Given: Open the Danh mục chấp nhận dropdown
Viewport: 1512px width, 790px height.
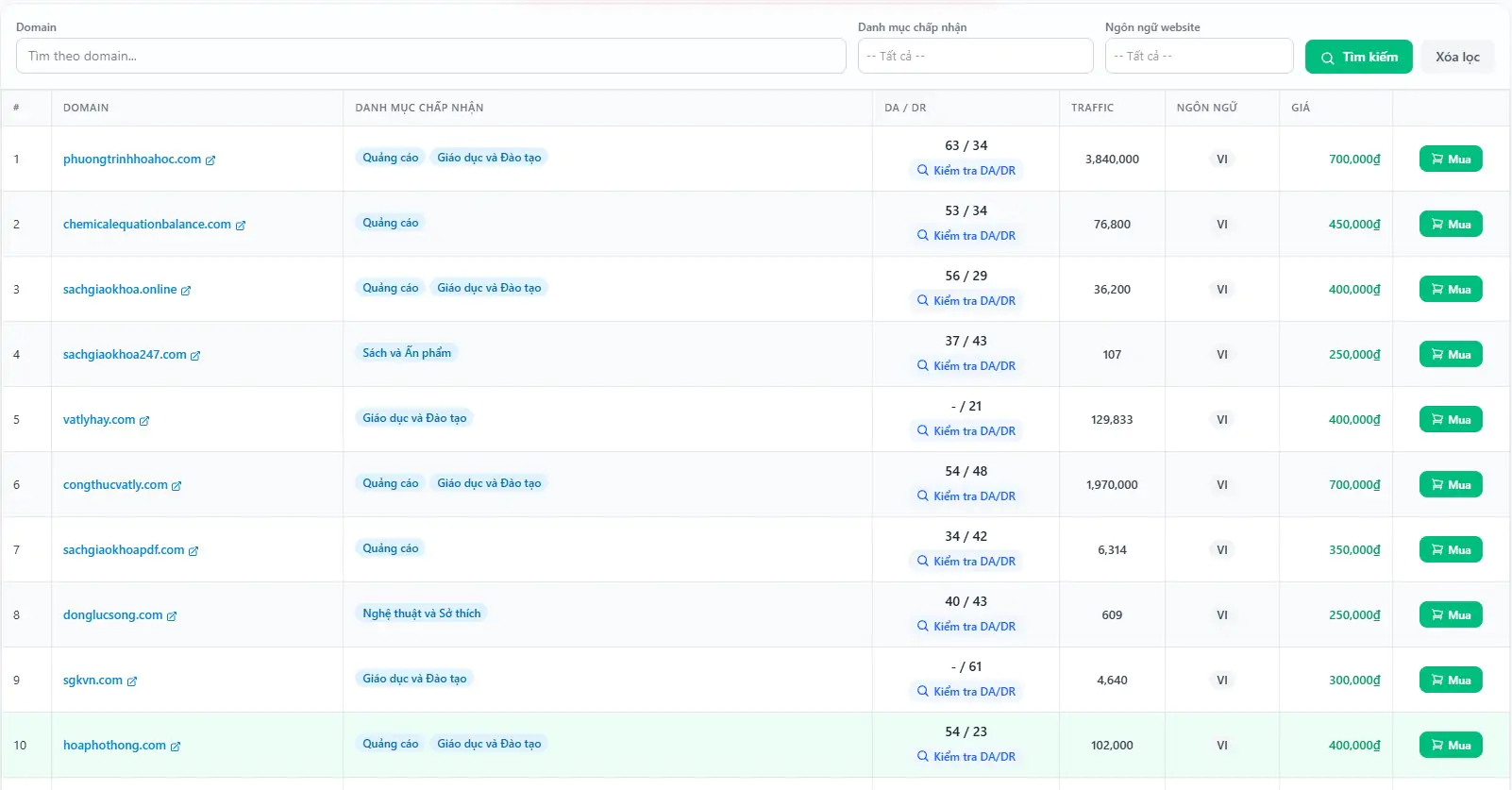Looking at the screenshot, I should pyautogui.click(x=975, y=56).
